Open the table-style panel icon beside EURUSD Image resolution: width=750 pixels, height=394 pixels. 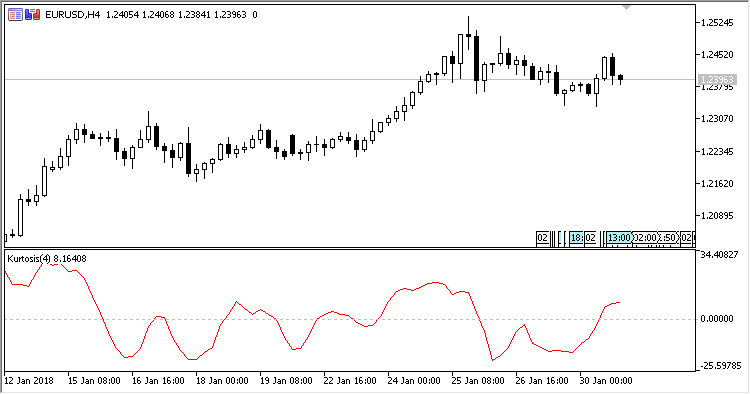point(15,15)
